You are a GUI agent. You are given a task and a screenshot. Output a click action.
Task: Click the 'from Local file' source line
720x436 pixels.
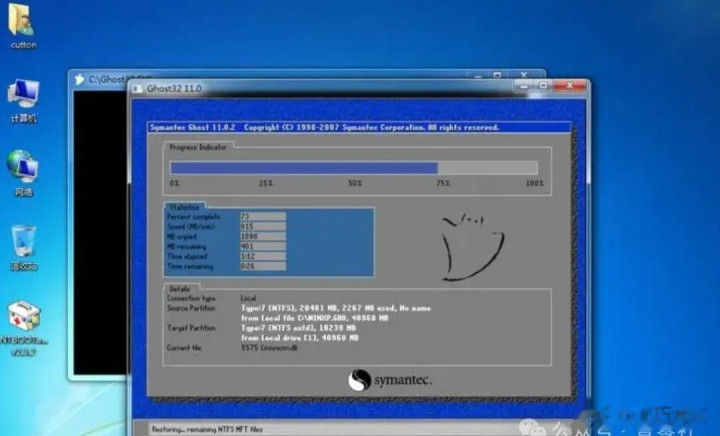pos(315,318)
